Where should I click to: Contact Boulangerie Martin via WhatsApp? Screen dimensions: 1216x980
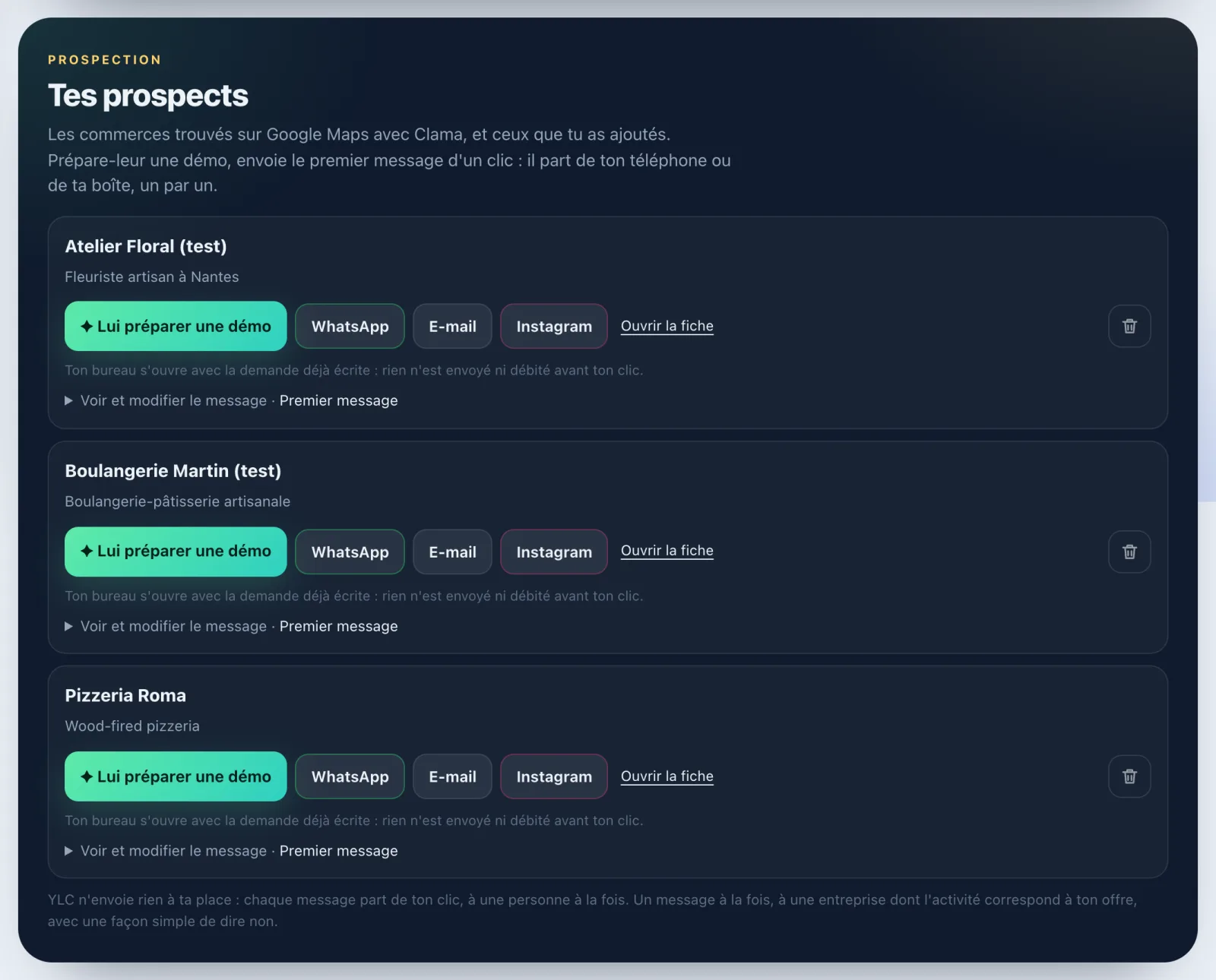[x=350, y=552]
